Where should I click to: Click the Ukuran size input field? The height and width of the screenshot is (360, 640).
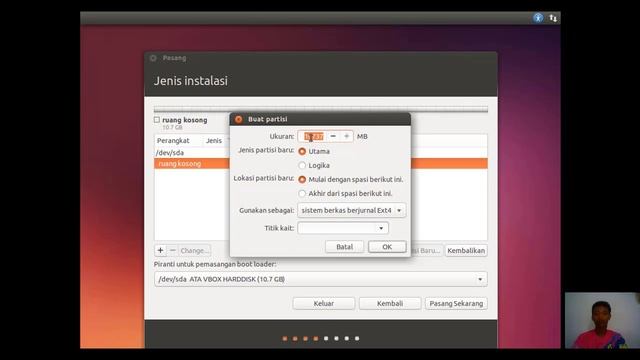313,136
